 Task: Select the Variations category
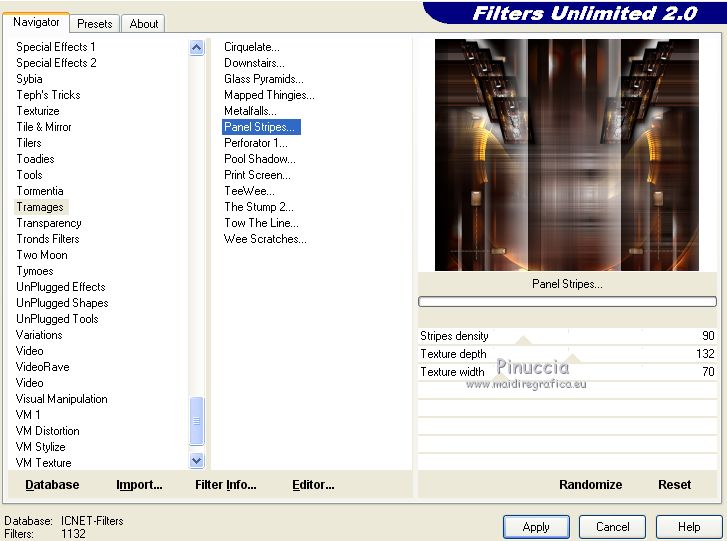(x=39, y=335)
